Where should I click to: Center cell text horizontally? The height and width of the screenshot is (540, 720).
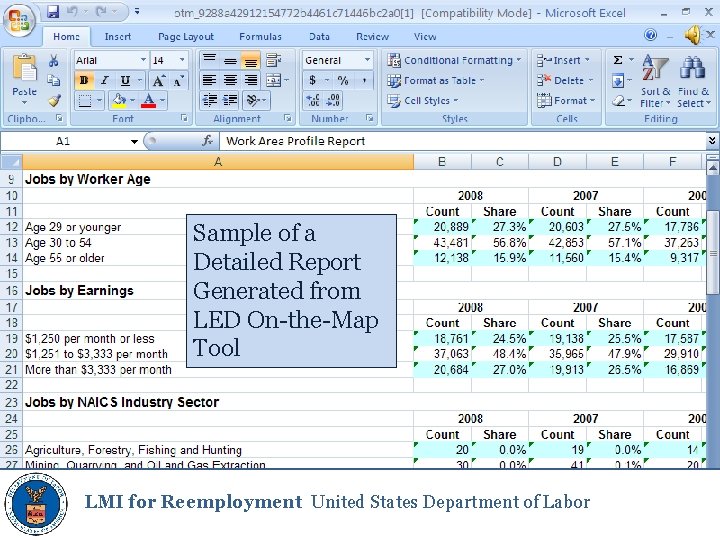230,81
